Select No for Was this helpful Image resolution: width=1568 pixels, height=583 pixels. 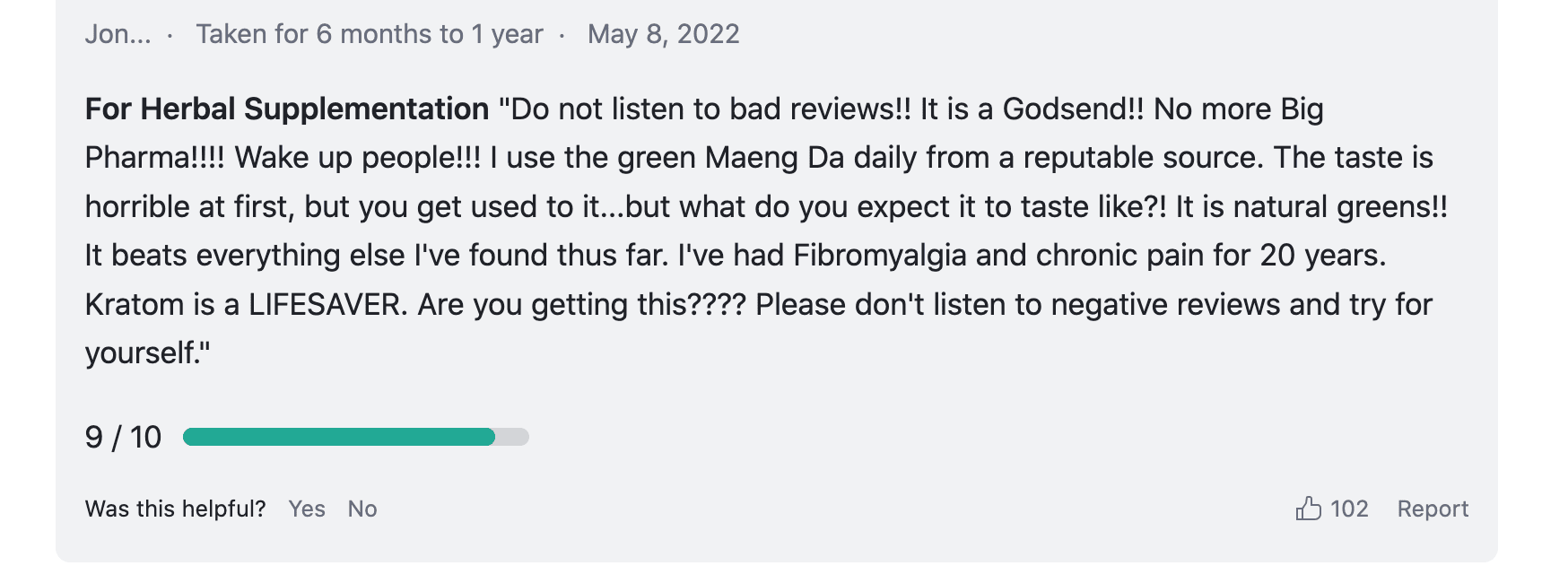point(362,509)
